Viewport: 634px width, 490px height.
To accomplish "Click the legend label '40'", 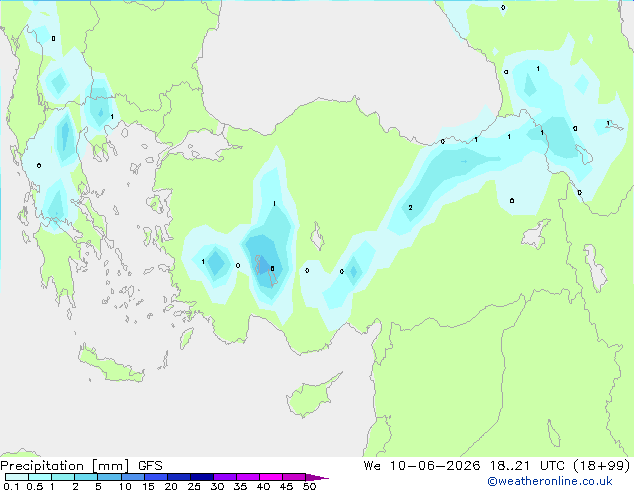I will point(263,486).
